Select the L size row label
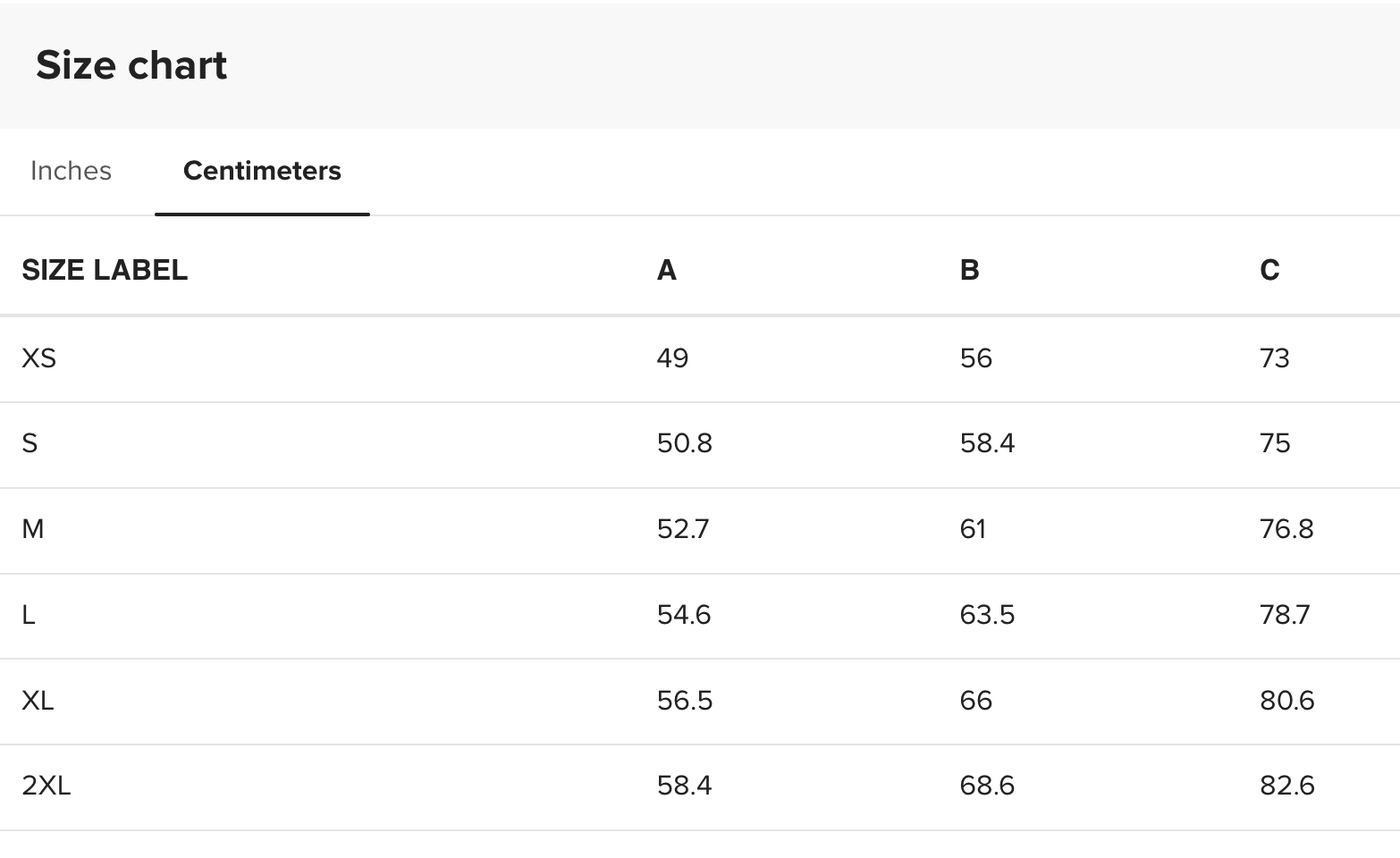Image resolution: width=1400 pixels, height=858 pixels. pyautogui.click(x=29, y=615)
